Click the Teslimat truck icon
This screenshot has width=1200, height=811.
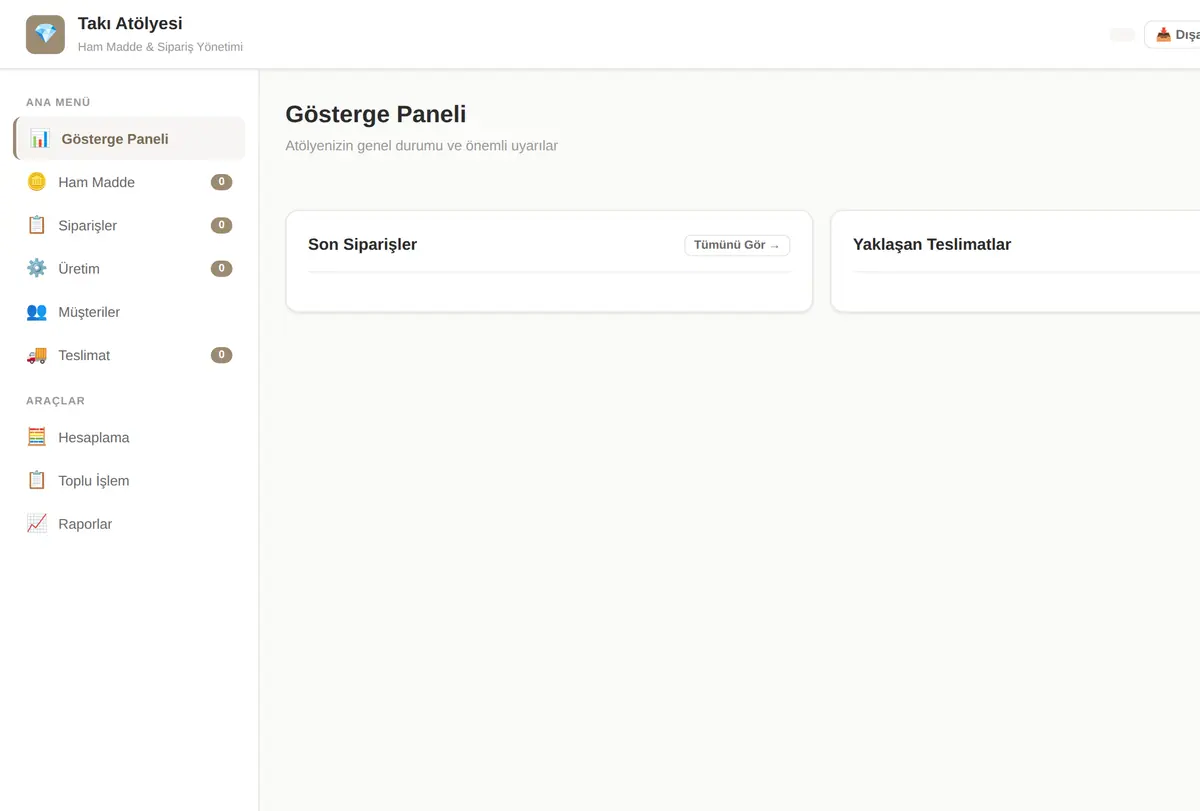tap(37, 355)
